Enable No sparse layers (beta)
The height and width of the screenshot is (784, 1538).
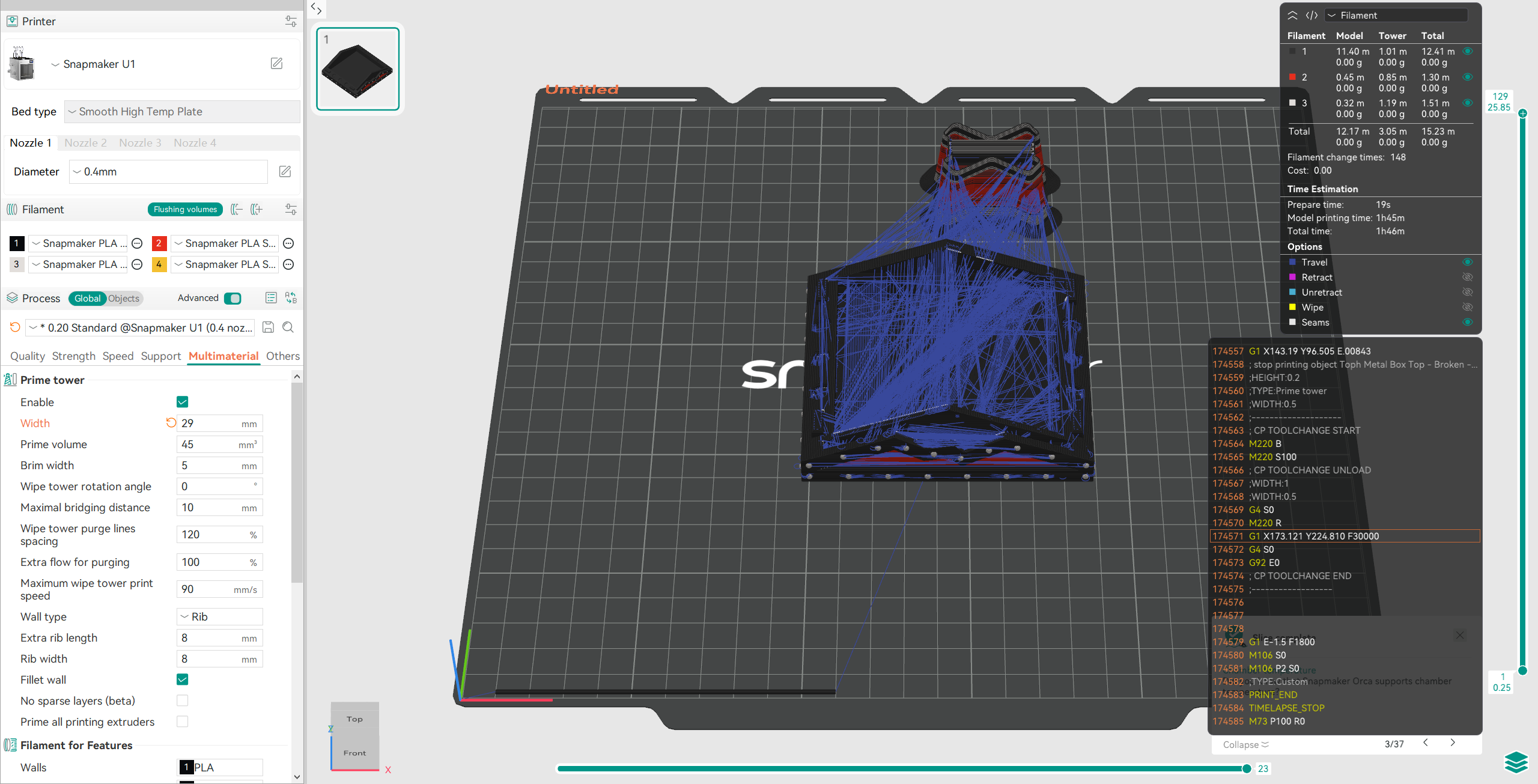coord(183,700)
